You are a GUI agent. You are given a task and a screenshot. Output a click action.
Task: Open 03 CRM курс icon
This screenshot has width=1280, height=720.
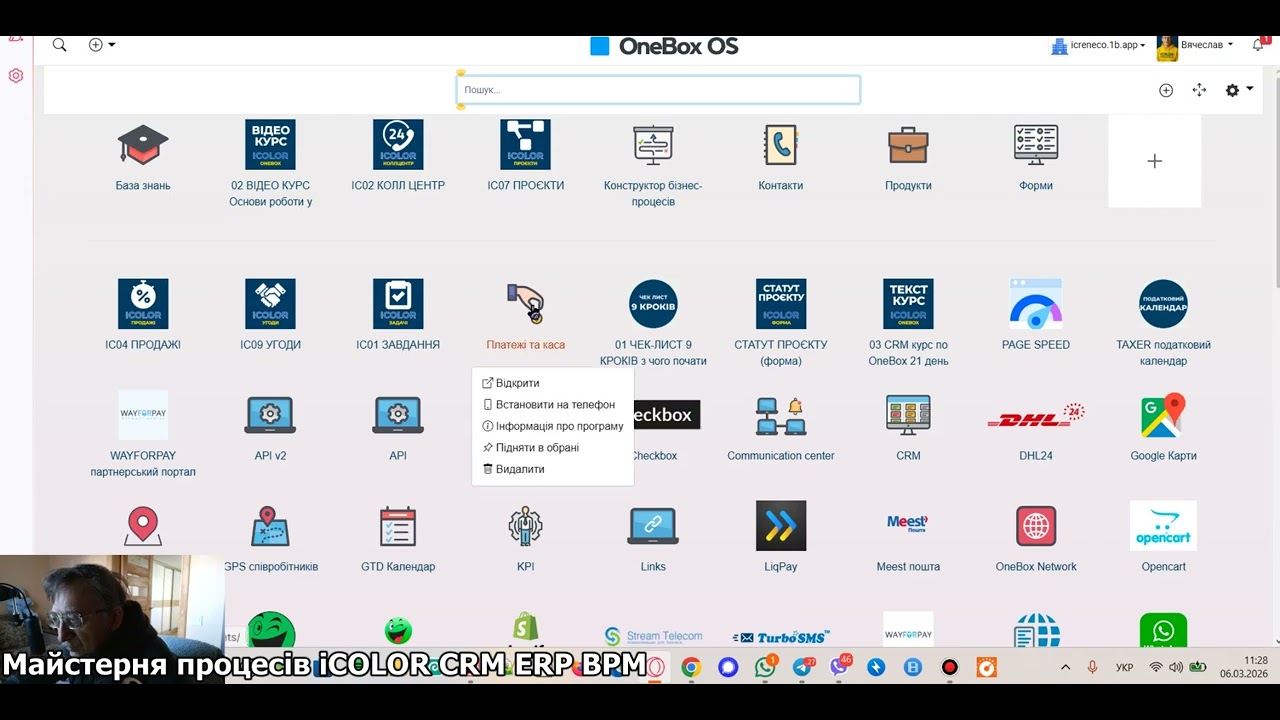[908, 304]
